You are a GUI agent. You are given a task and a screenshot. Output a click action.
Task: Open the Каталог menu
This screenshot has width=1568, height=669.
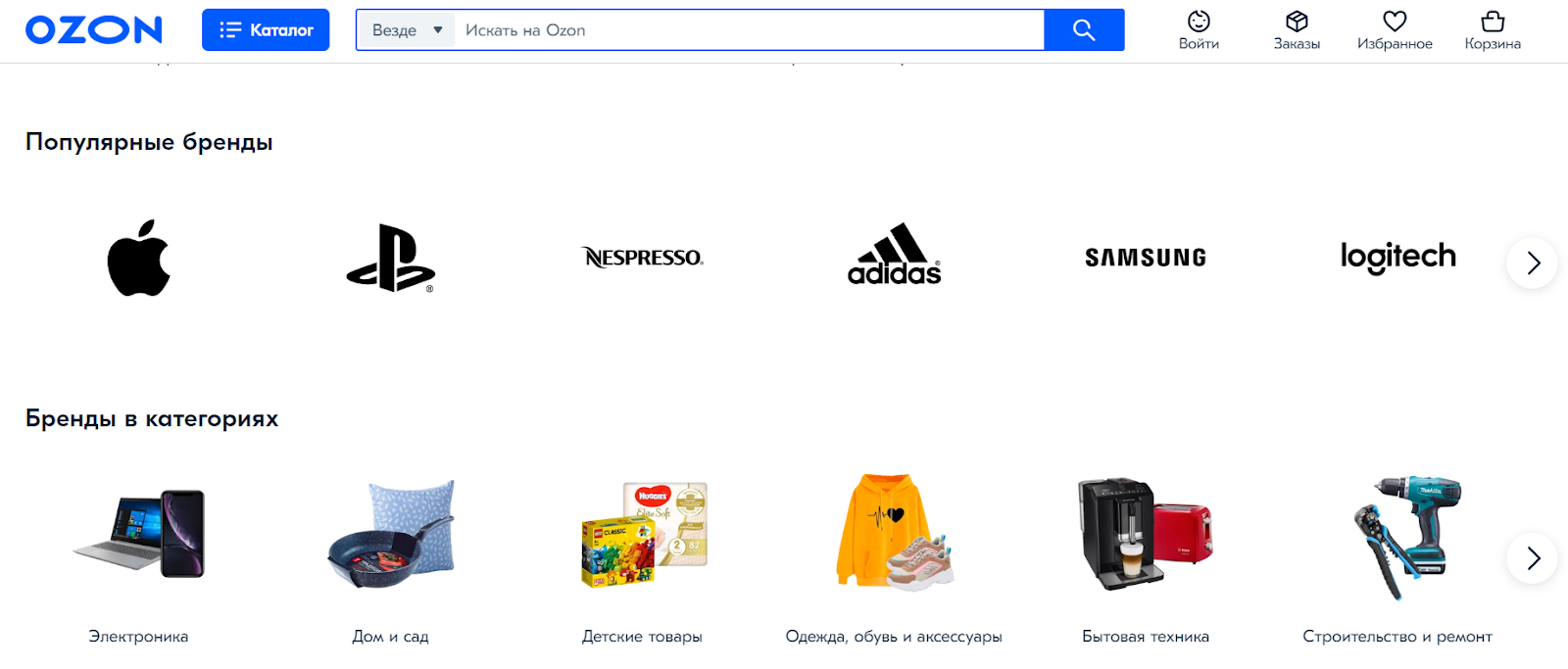coord(266,30)
